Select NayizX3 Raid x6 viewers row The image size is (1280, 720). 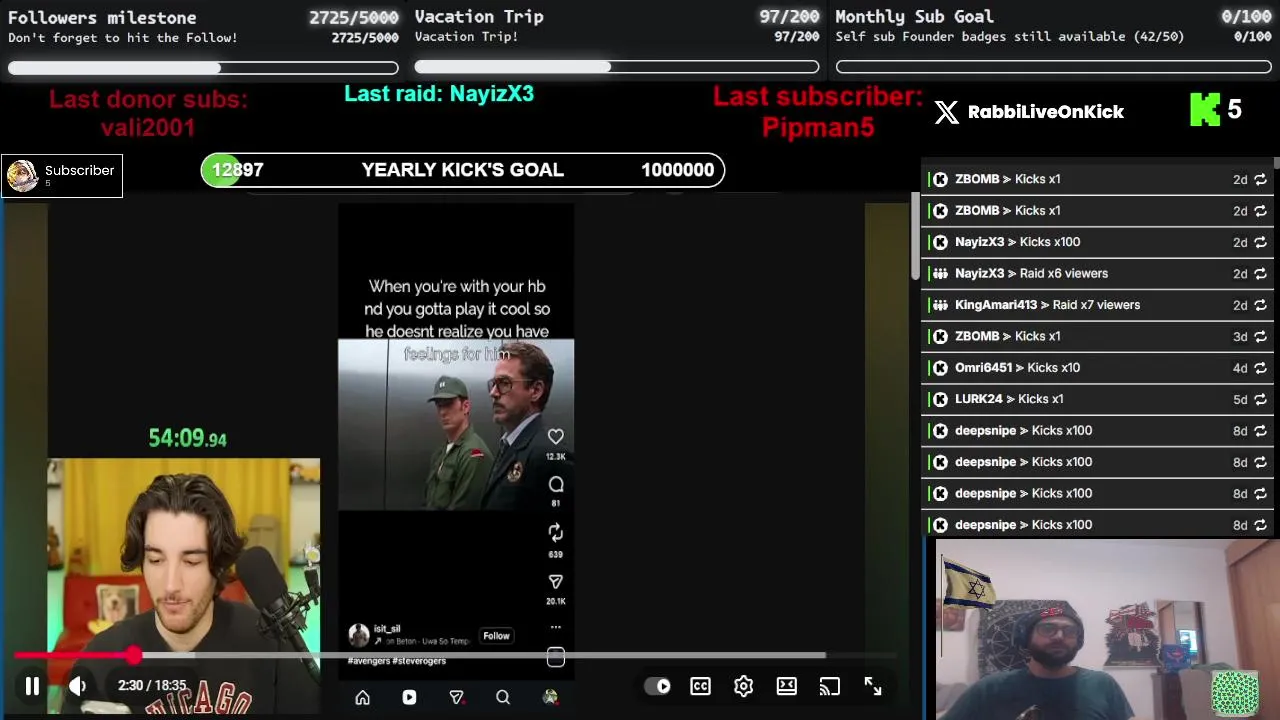pyautogui.click(x=1097, y=273)
